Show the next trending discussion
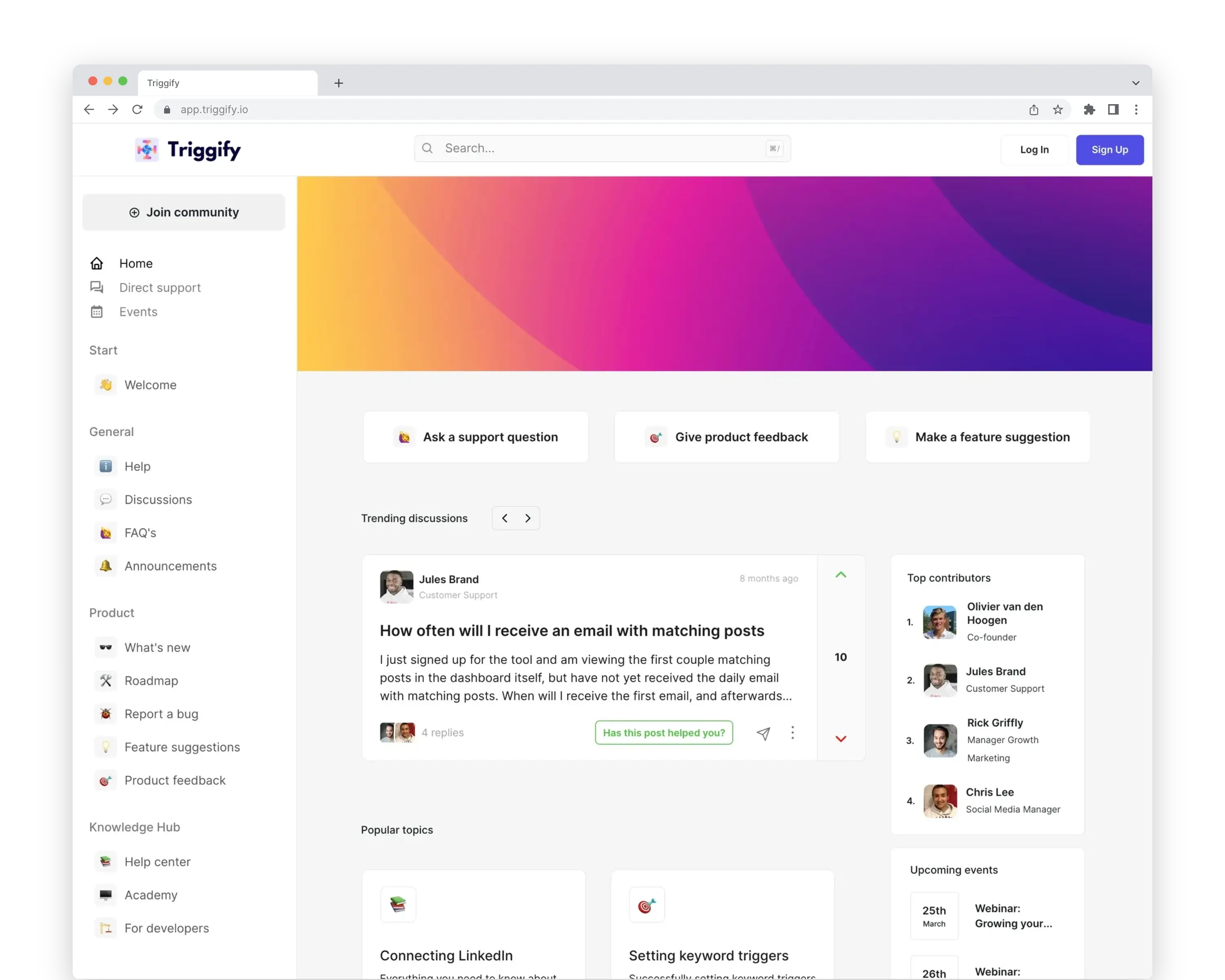Viewport: 1225px width, 980px height. [528, 518]
